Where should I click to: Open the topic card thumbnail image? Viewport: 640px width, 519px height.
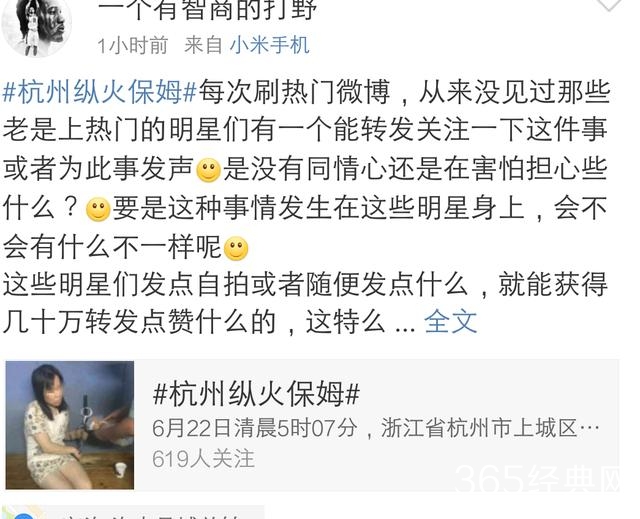tap(70, 425)
